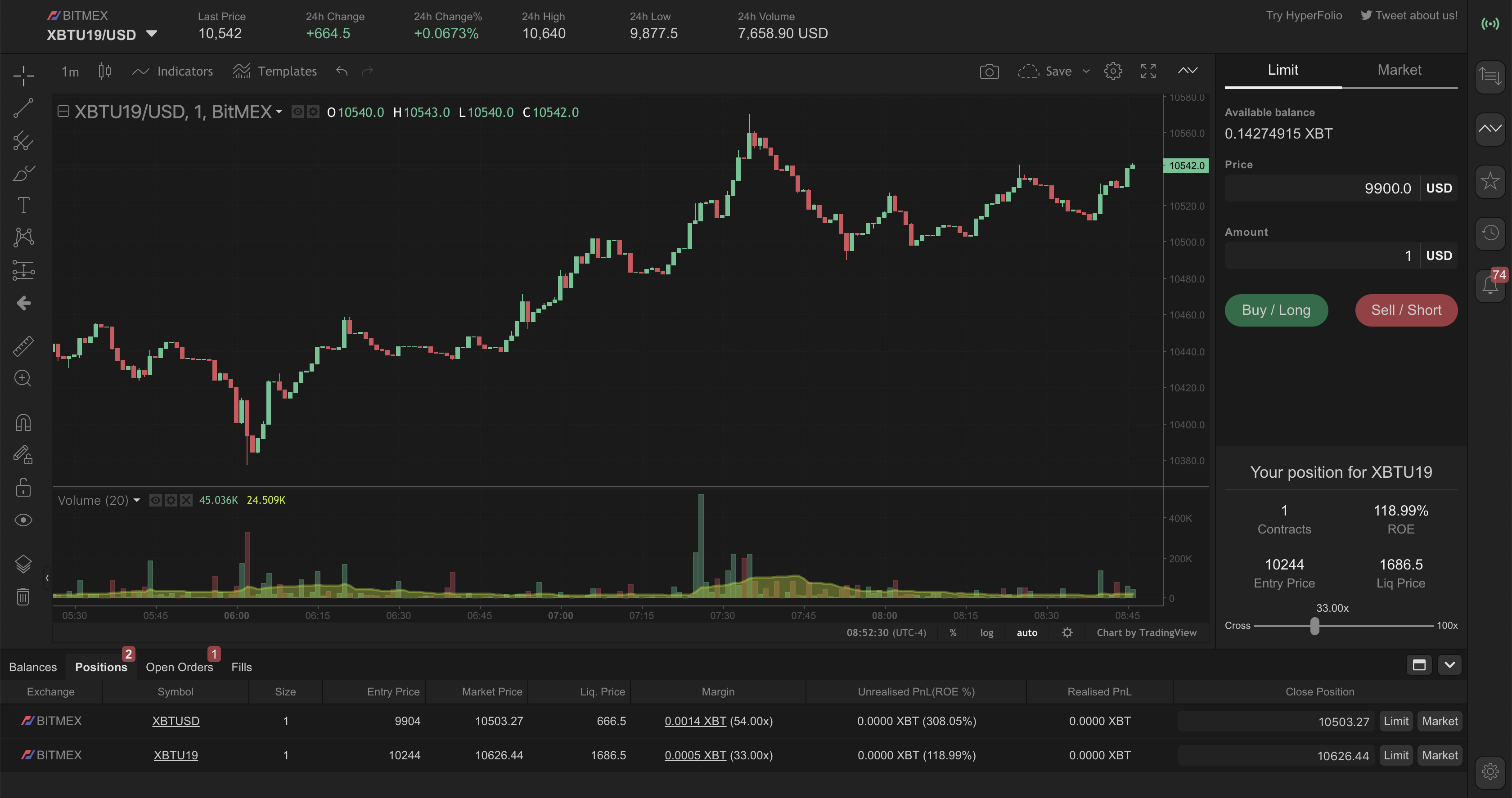This screenshot has height=798, width=1512.
Task: Open the notifications bell with 74 badge
Action: 1490,285
